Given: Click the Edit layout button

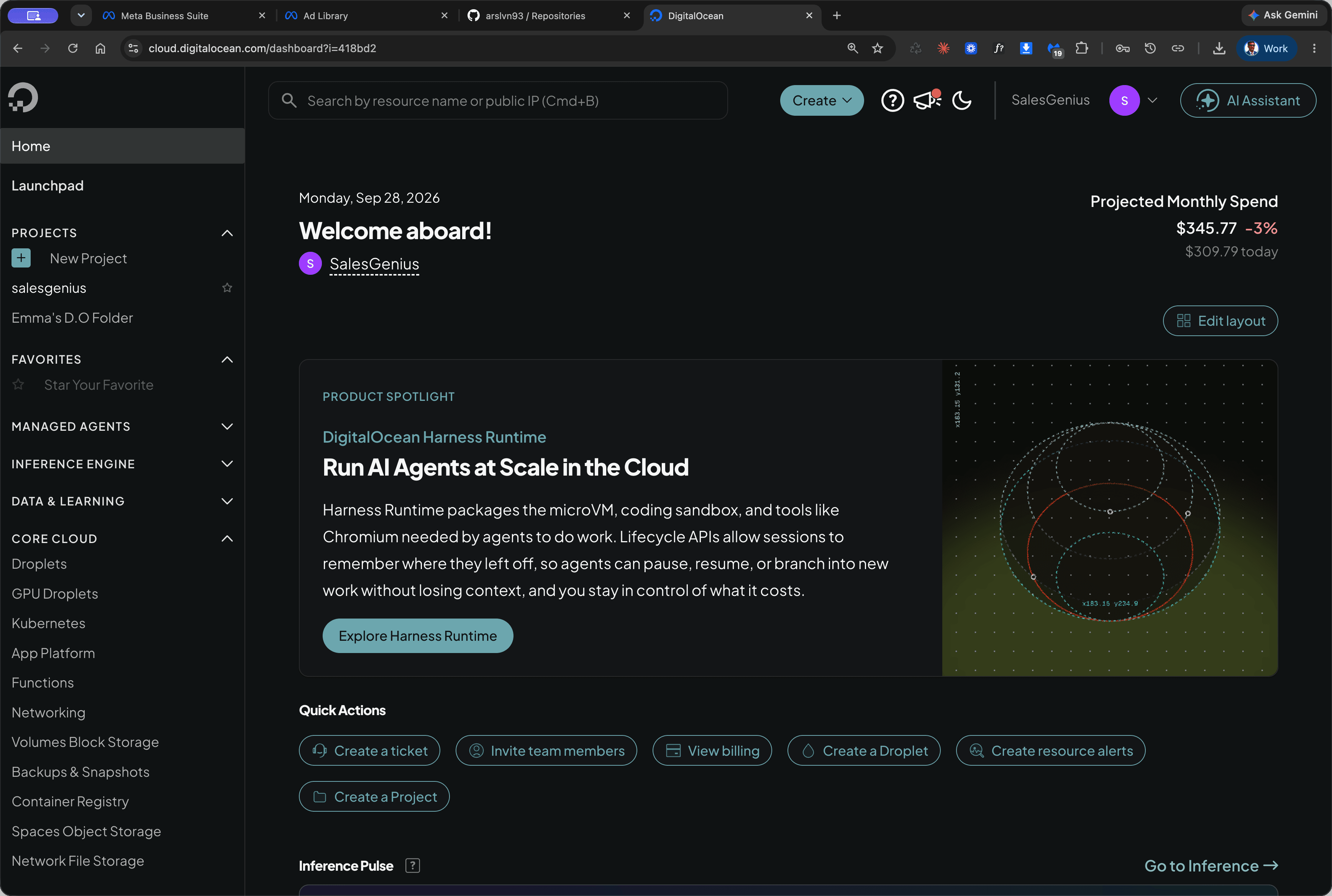Looking at the screenshot, I should (x=1220, y=321).
